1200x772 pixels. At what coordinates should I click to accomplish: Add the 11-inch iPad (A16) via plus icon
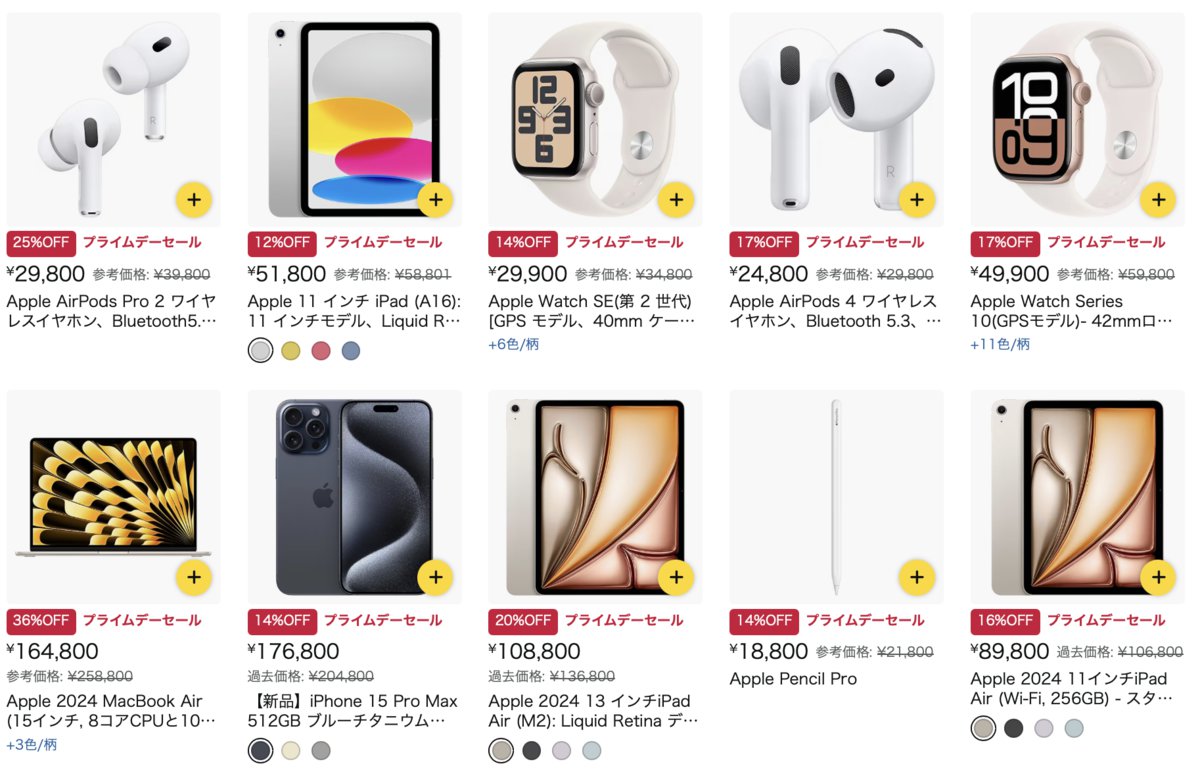click(435, 200)
